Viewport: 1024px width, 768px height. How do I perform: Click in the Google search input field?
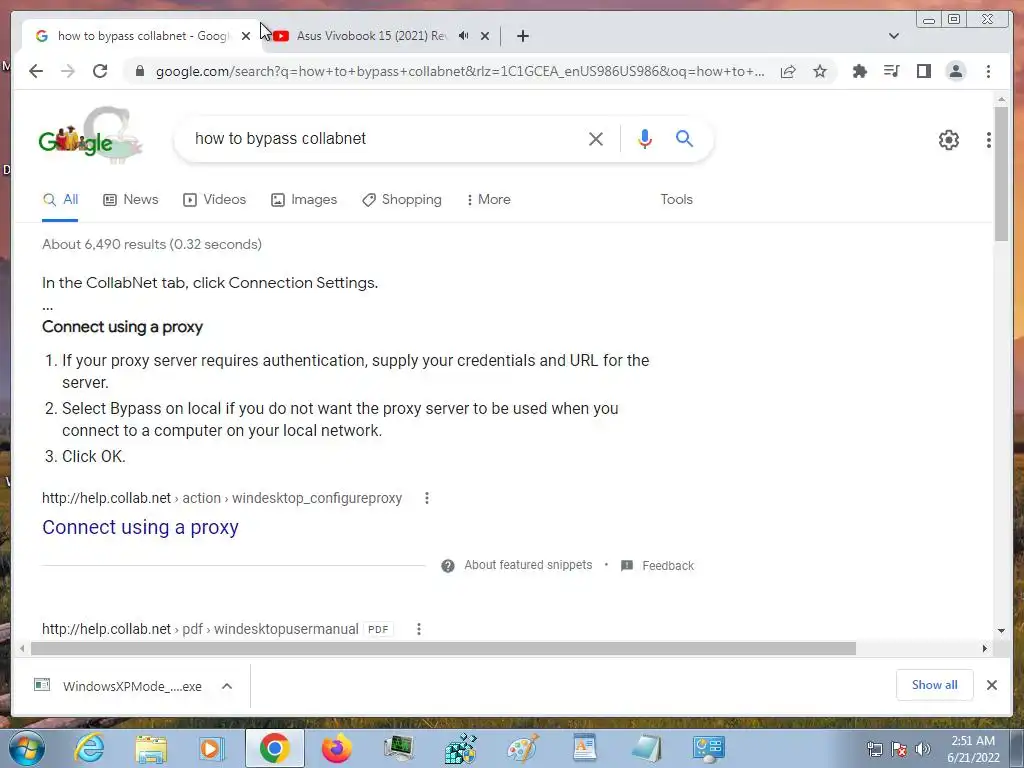(x=385, y=138)
